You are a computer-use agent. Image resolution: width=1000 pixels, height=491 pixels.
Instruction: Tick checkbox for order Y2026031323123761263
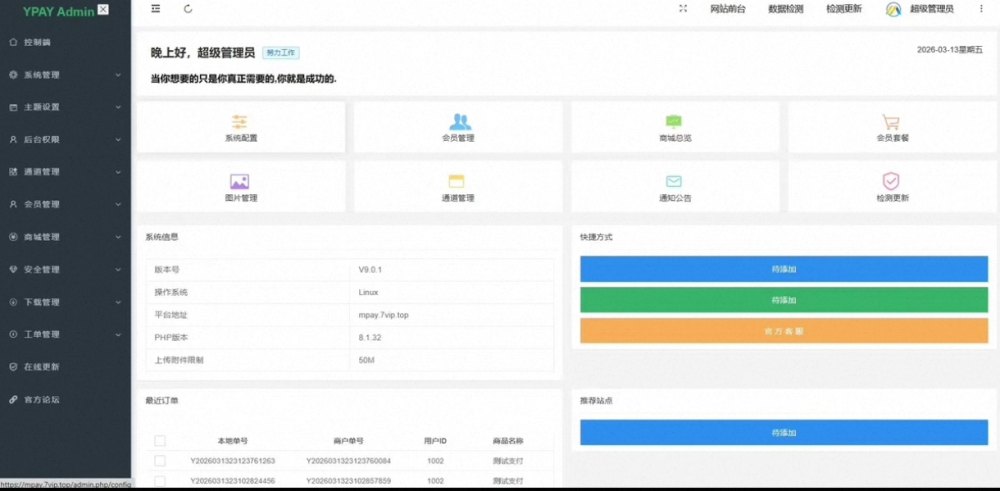[x=160, y=460]
